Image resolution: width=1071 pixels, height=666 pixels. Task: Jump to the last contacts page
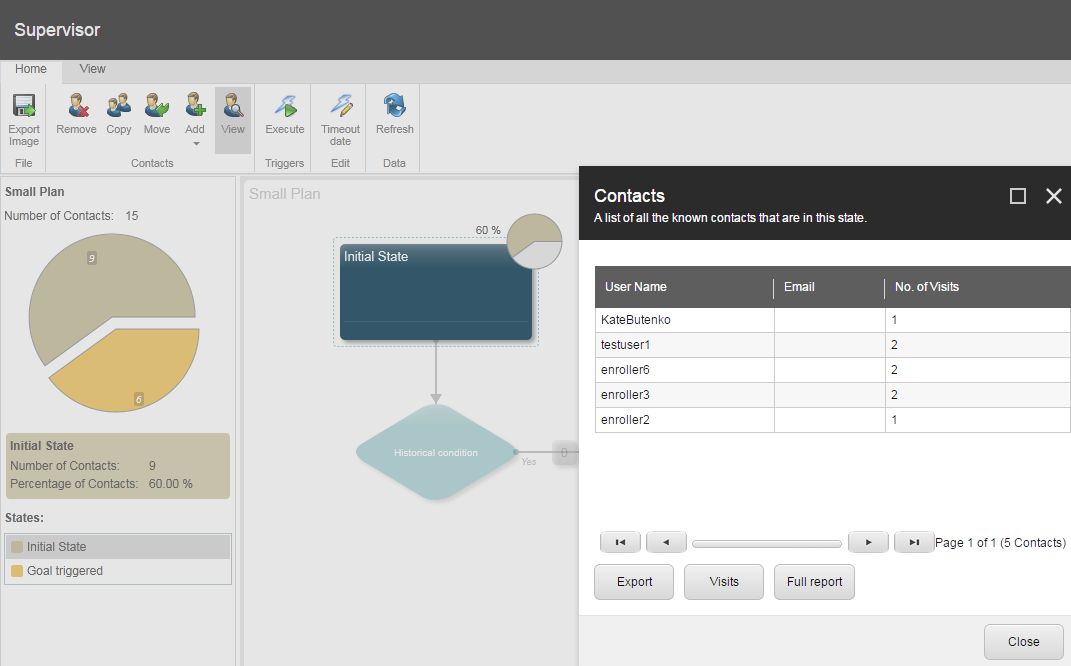coord(914,542)
